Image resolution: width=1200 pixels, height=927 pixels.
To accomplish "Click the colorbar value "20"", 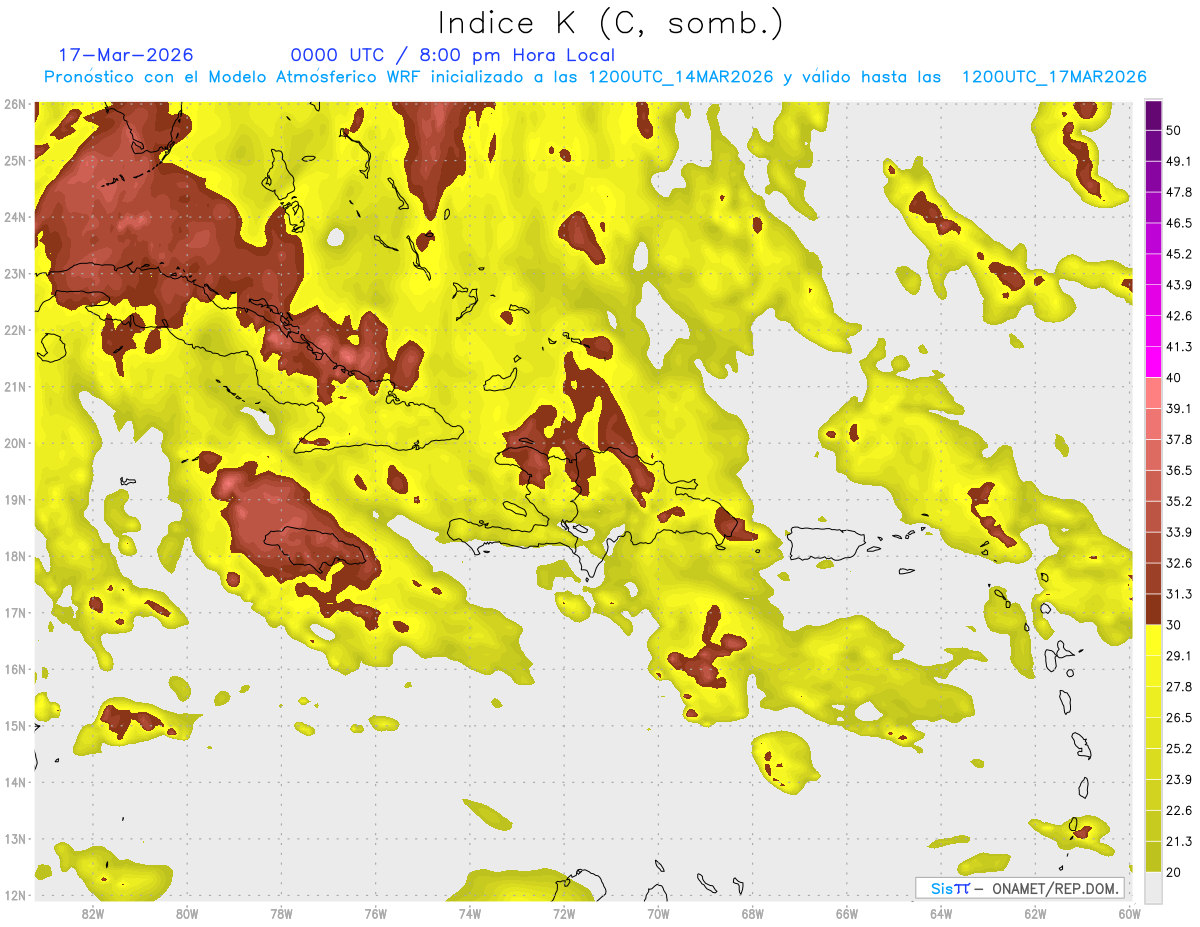I will click(1175, 872).
